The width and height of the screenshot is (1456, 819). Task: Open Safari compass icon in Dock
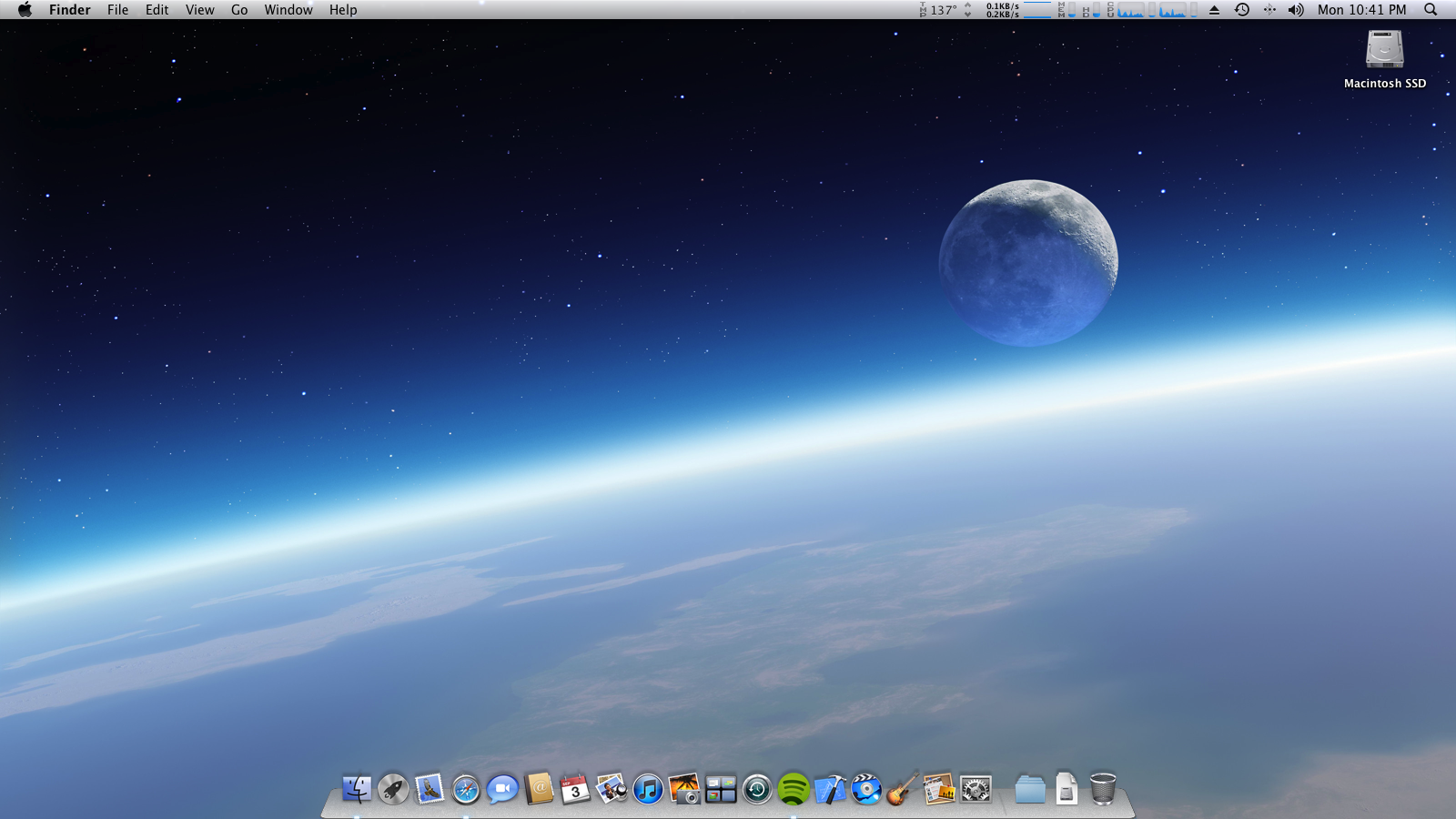(466, 789)
